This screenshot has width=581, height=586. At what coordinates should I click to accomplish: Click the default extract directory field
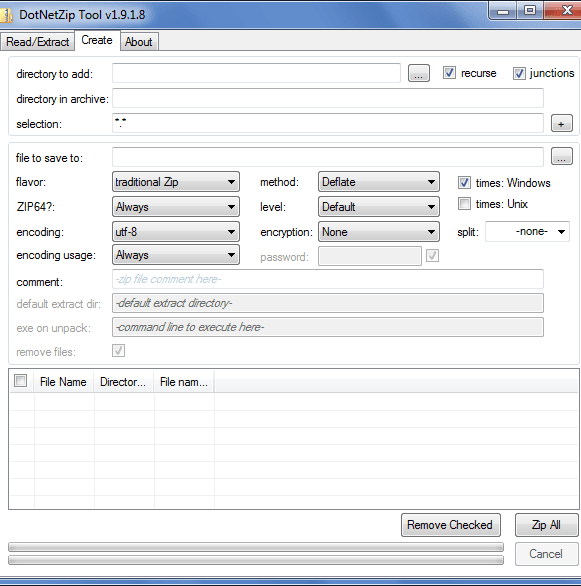[x=328, y=303]
